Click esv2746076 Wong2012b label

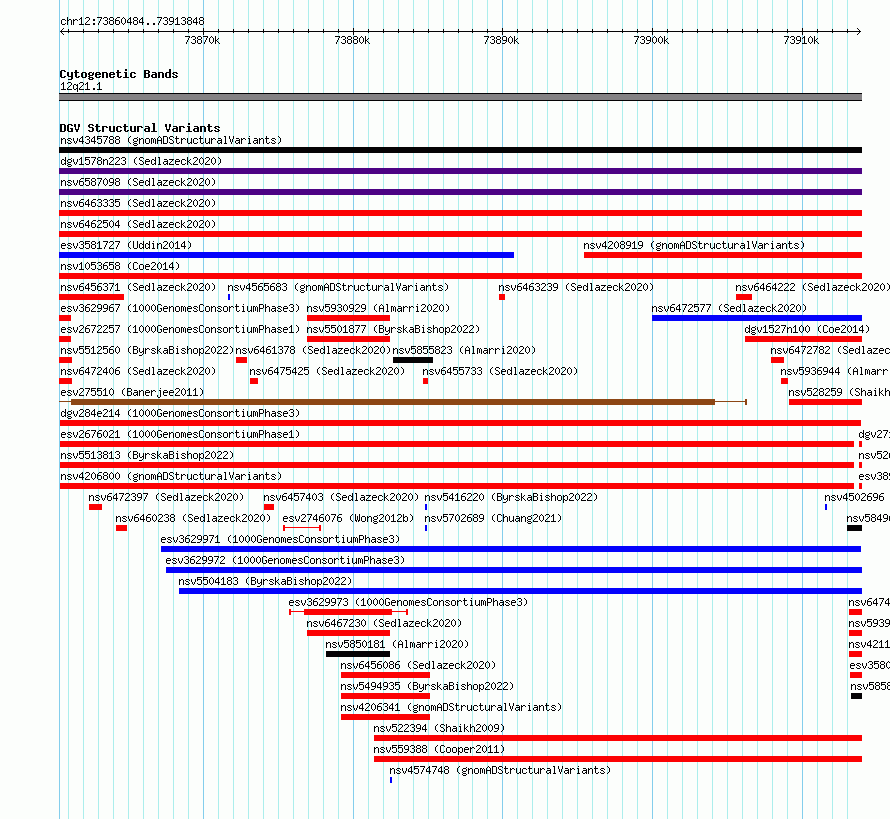348,518
